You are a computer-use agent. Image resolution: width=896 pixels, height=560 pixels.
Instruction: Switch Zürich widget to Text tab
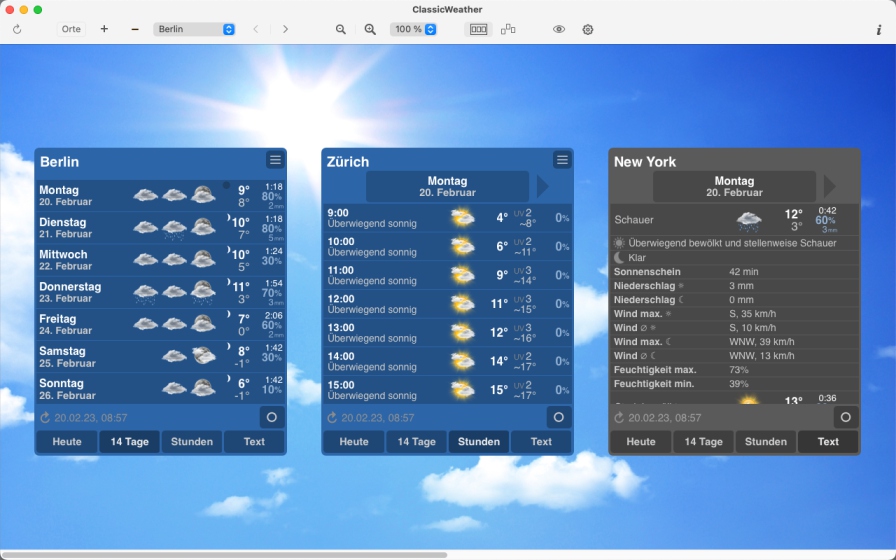pyautogui.click(x=541, y=442)
